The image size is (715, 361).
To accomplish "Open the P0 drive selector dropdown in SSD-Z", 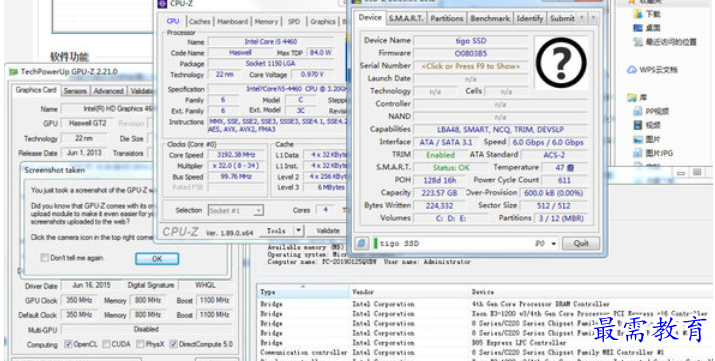I will pos(554,243).
